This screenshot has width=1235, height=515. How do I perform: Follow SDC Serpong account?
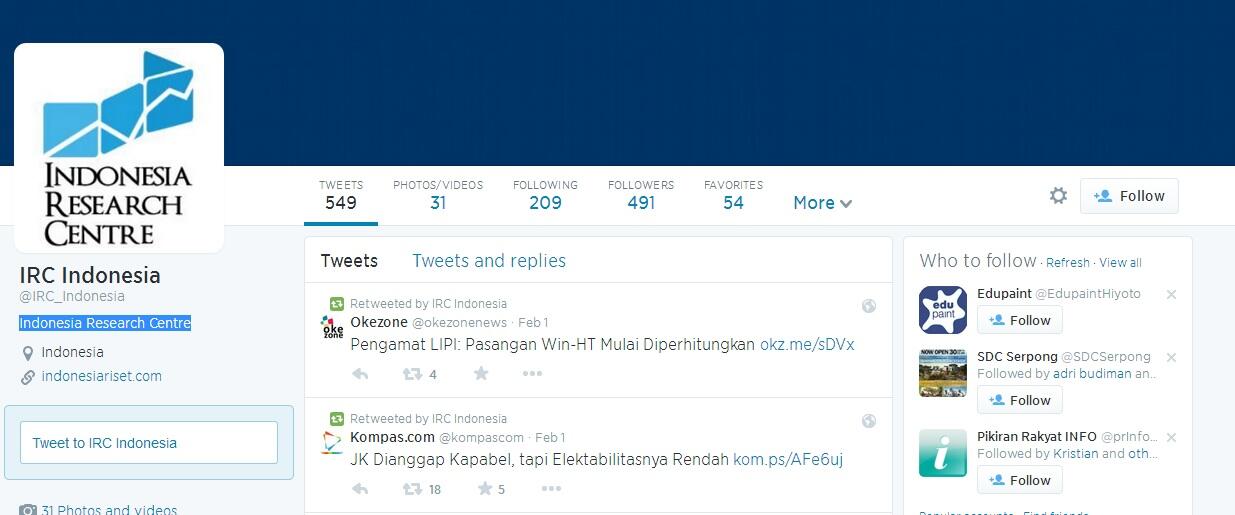[1019, 400]
